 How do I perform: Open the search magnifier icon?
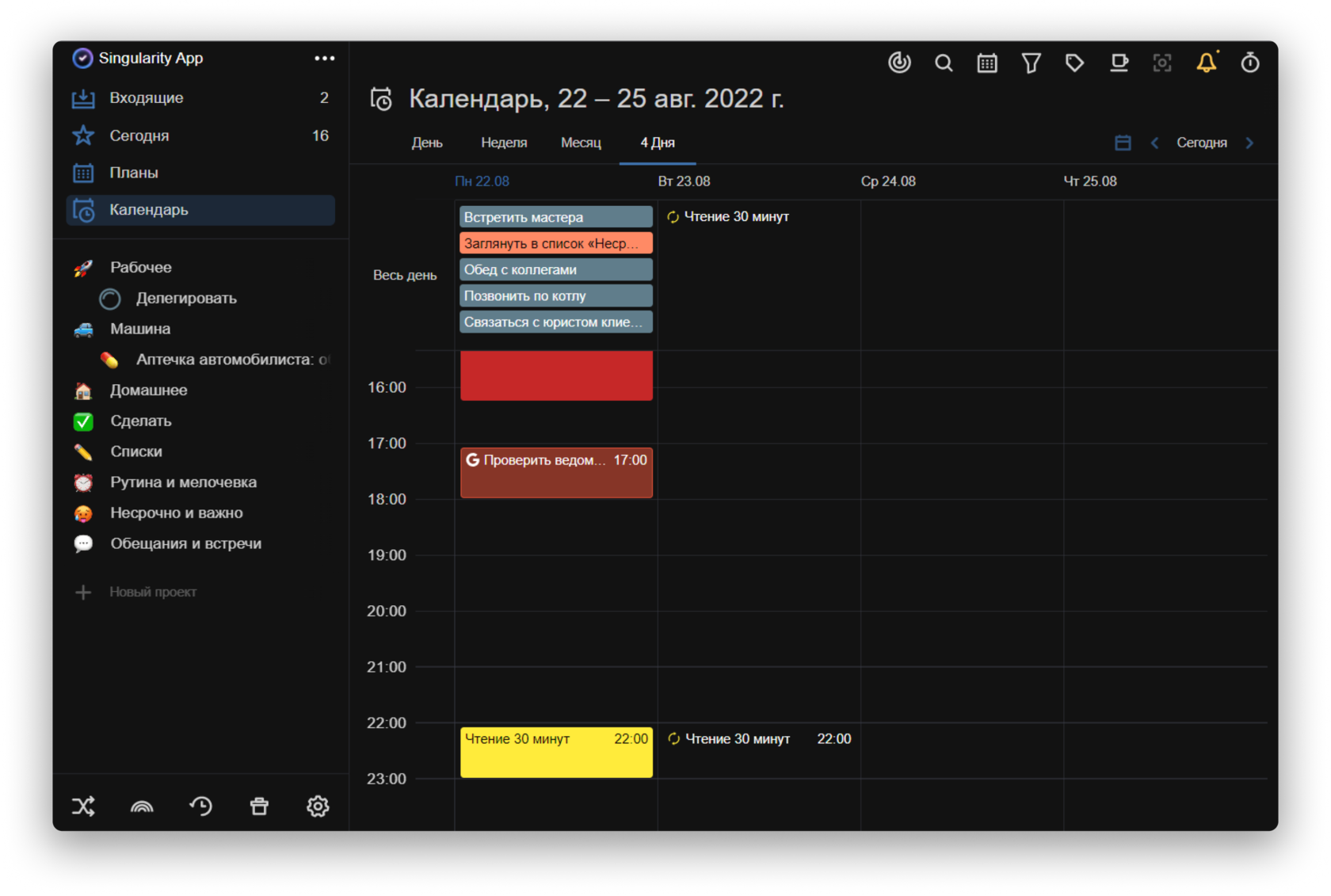pos(943,63)
